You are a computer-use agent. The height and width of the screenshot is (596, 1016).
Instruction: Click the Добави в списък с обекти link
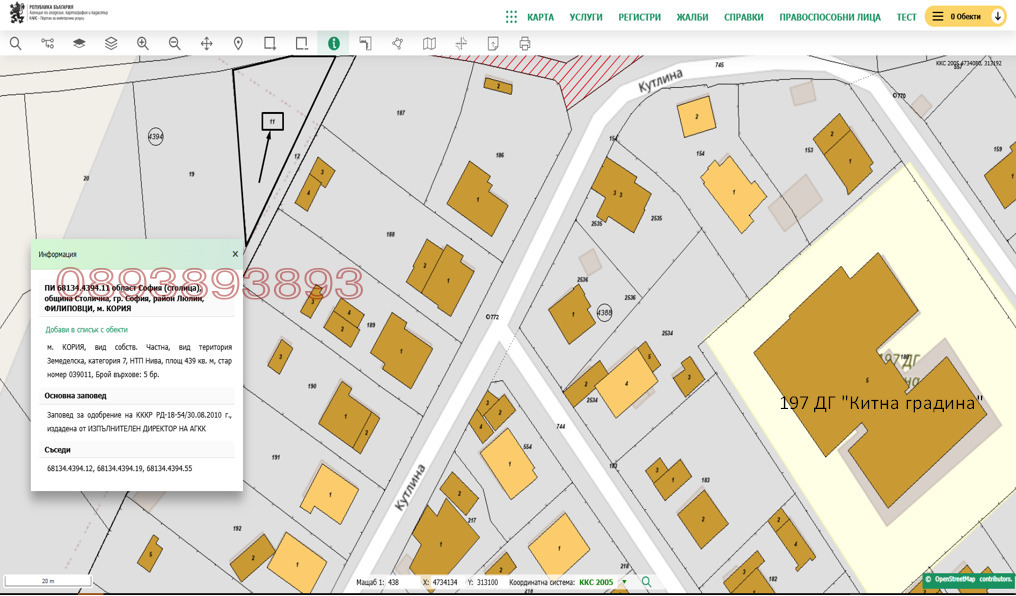click(87, 329)
